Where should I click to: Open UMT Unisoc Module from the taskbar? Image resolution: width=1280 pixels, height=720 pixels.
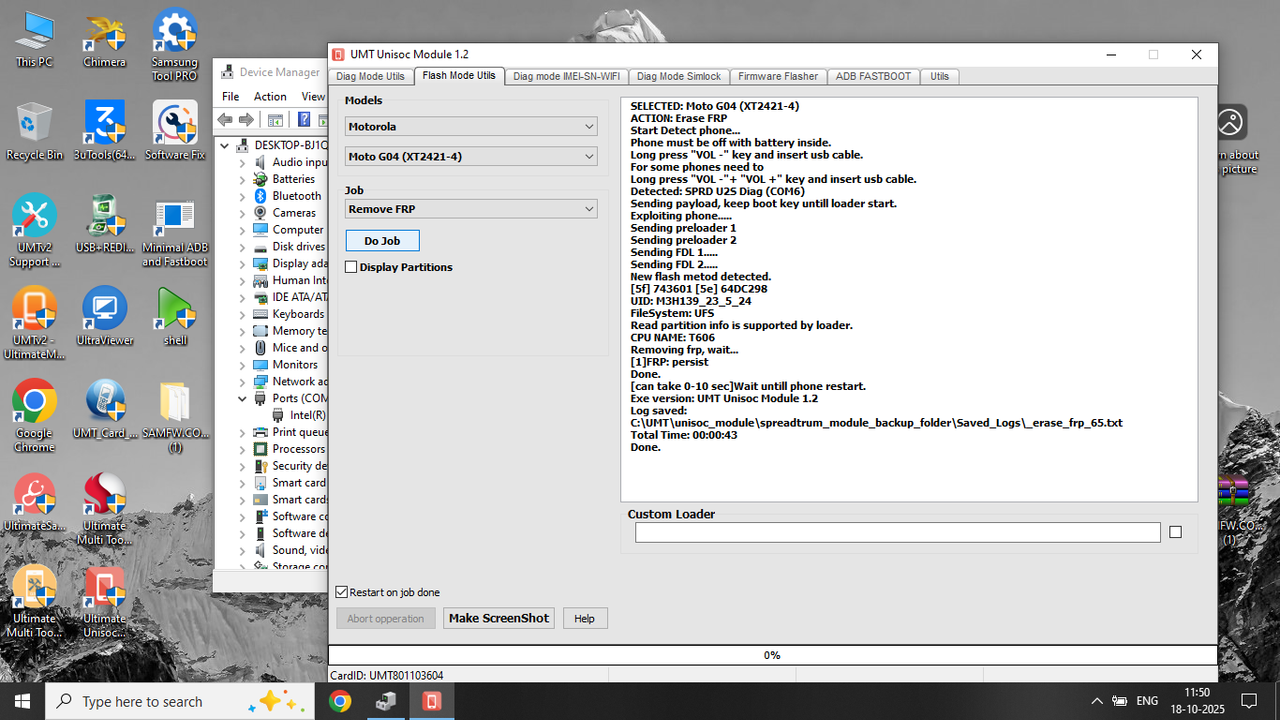tap(431, 700)
